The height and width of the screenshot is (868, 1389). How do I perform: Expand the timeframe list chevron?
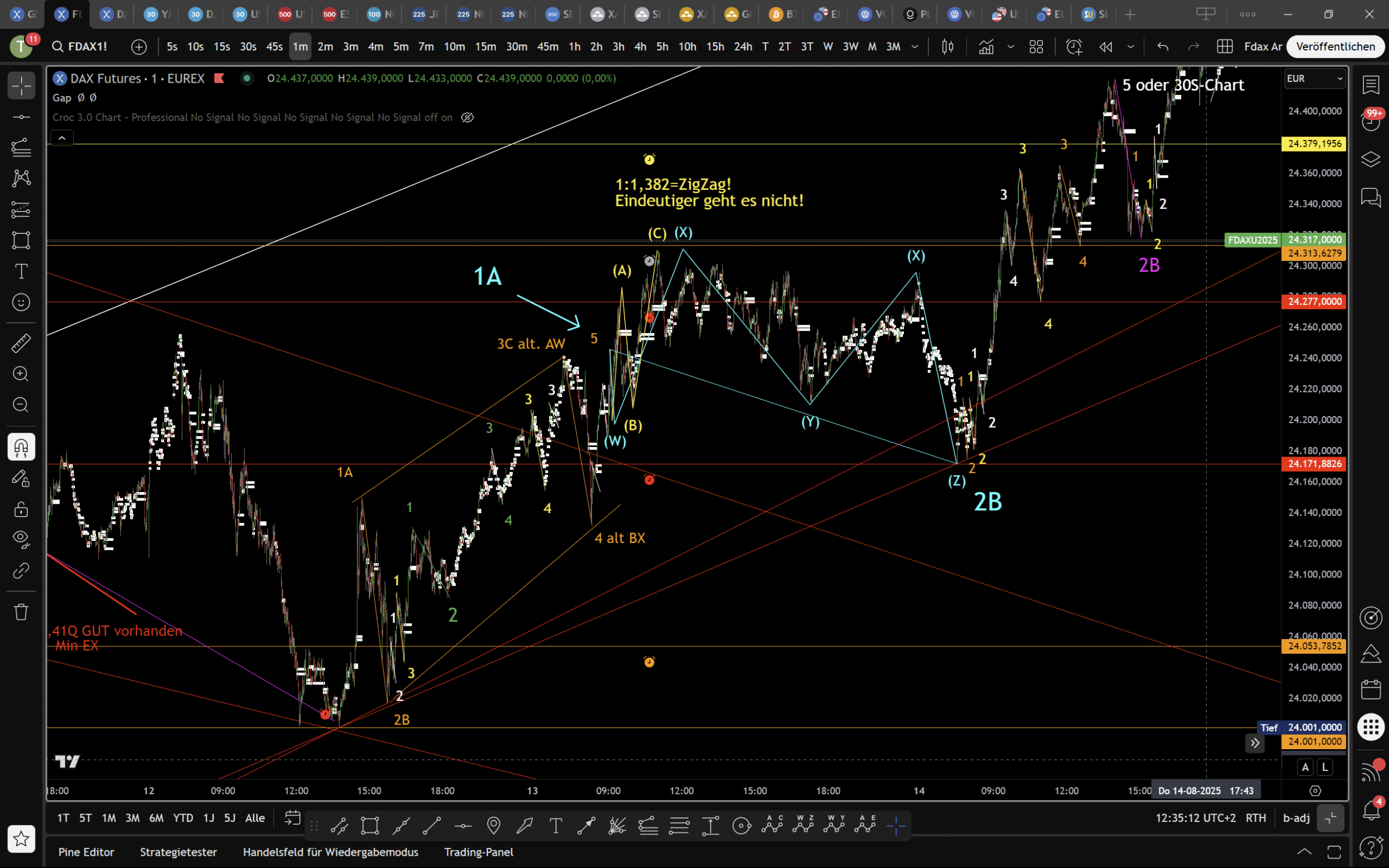[915, 47]
